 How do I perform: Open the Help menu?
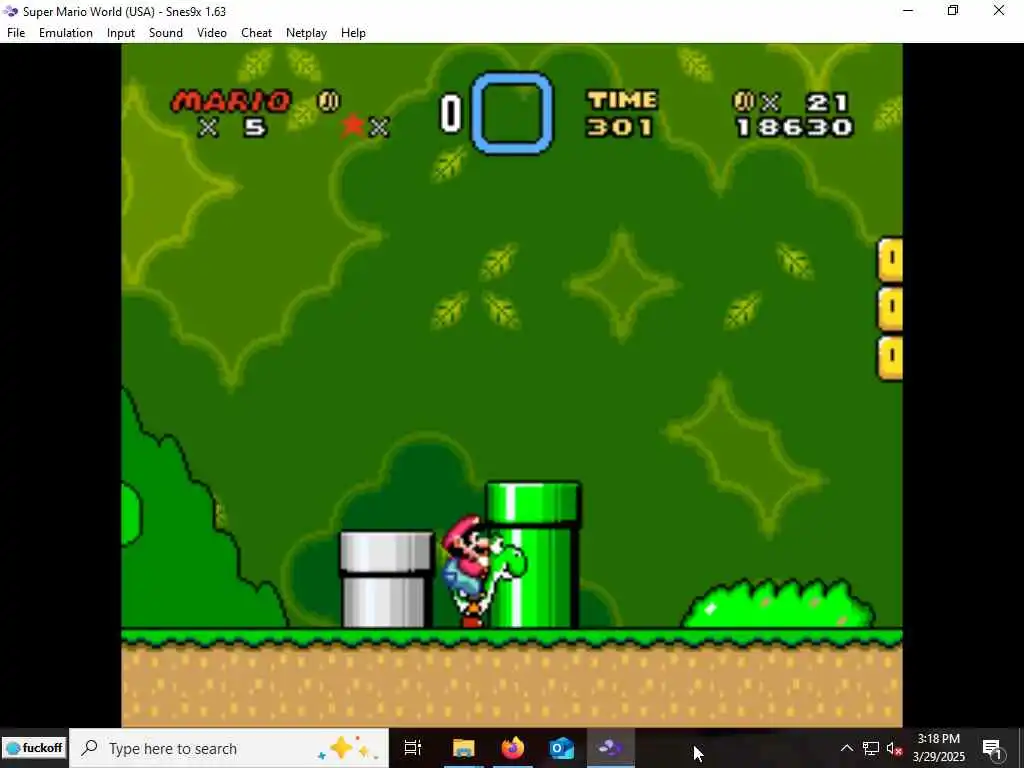353,33
